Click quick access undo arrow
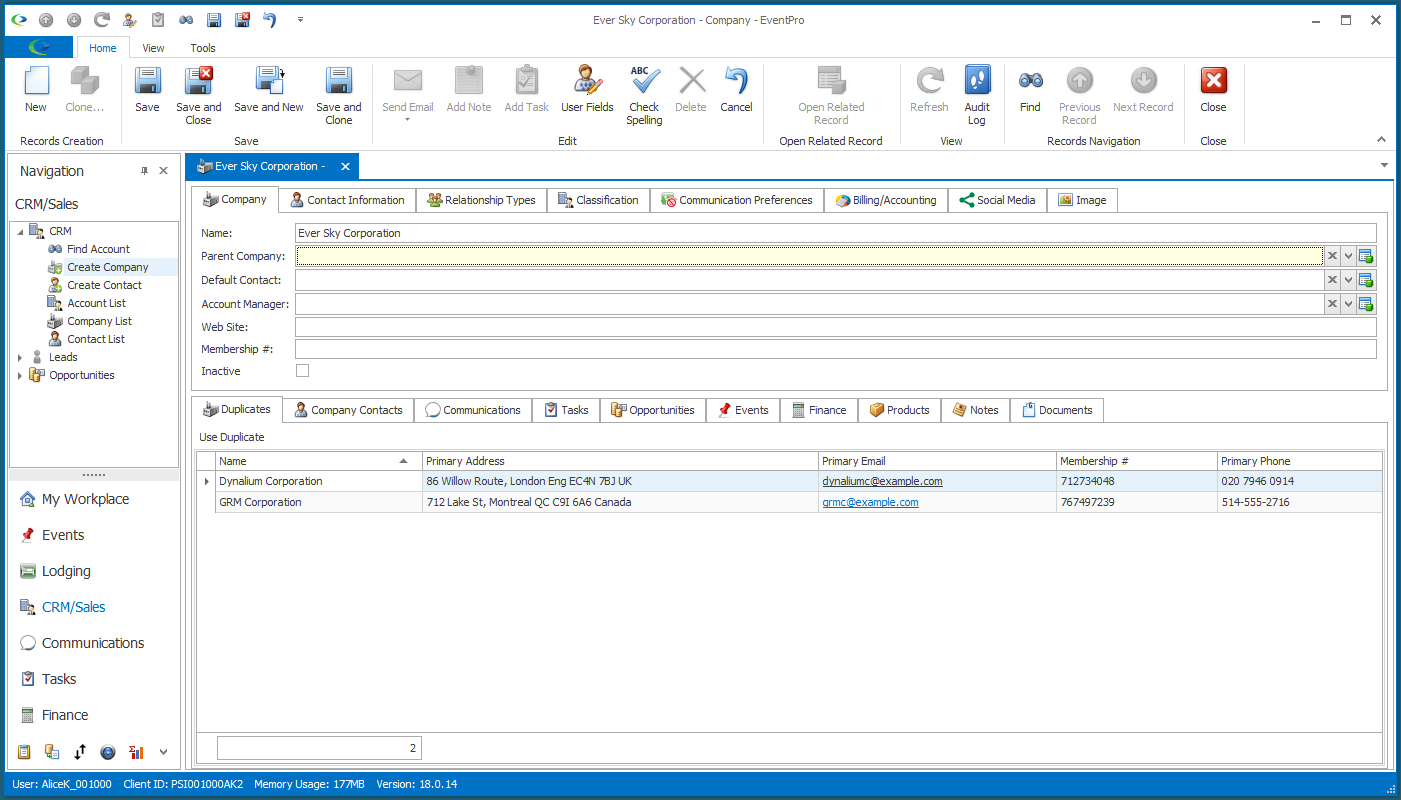 click(270, 20)
